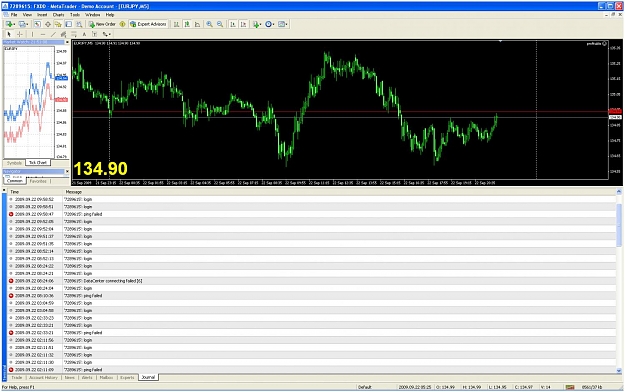
Task: Toggle the Expert Advisors button
Action: click(148, 24)
